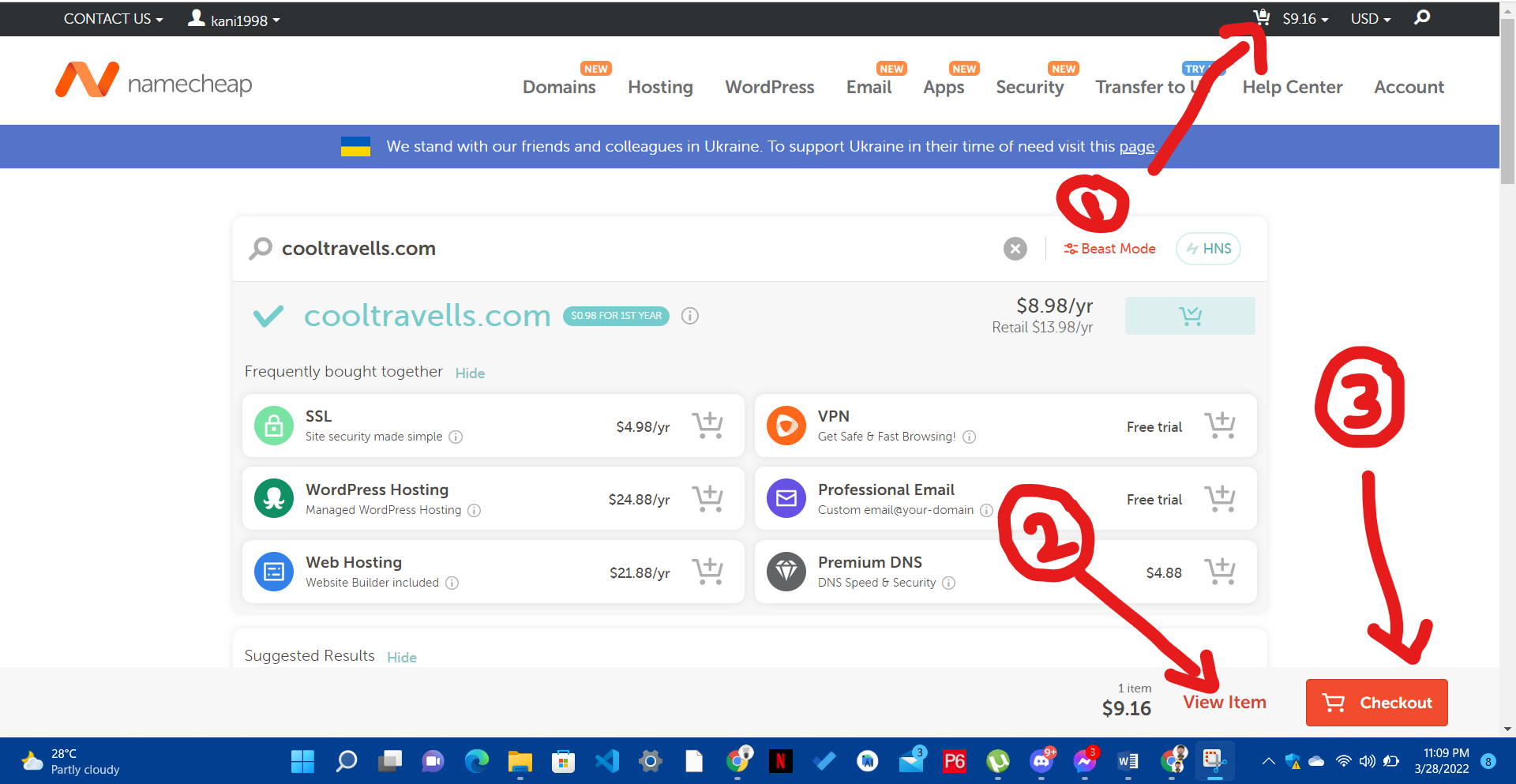Expand the $9.16 cart dropdown
Viewport: 1516px width, 784px height.
[x=1305, y=19]
